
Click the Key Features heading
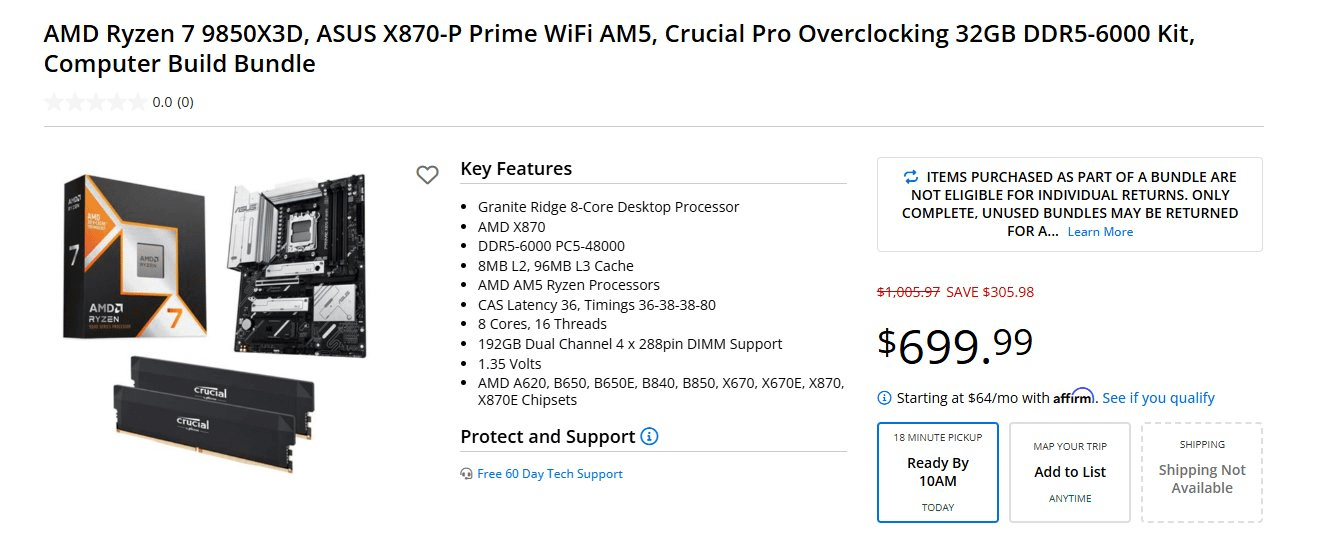(516, 169)
